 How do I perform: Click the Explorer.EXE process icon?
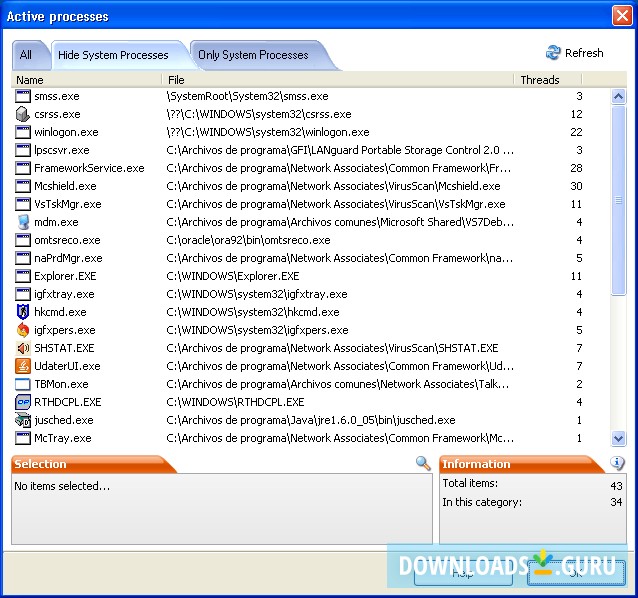click(x=23, y=276)
